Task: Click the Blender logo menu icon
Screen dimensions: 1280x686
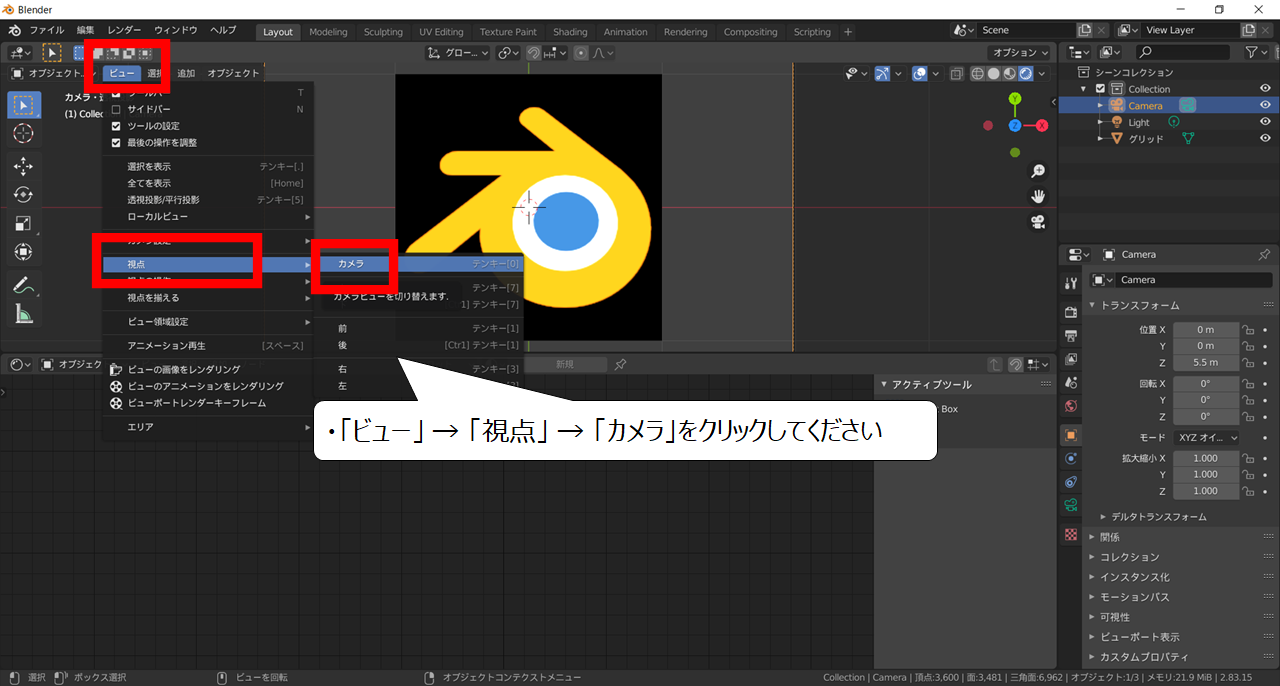Action: coord(15,31)
